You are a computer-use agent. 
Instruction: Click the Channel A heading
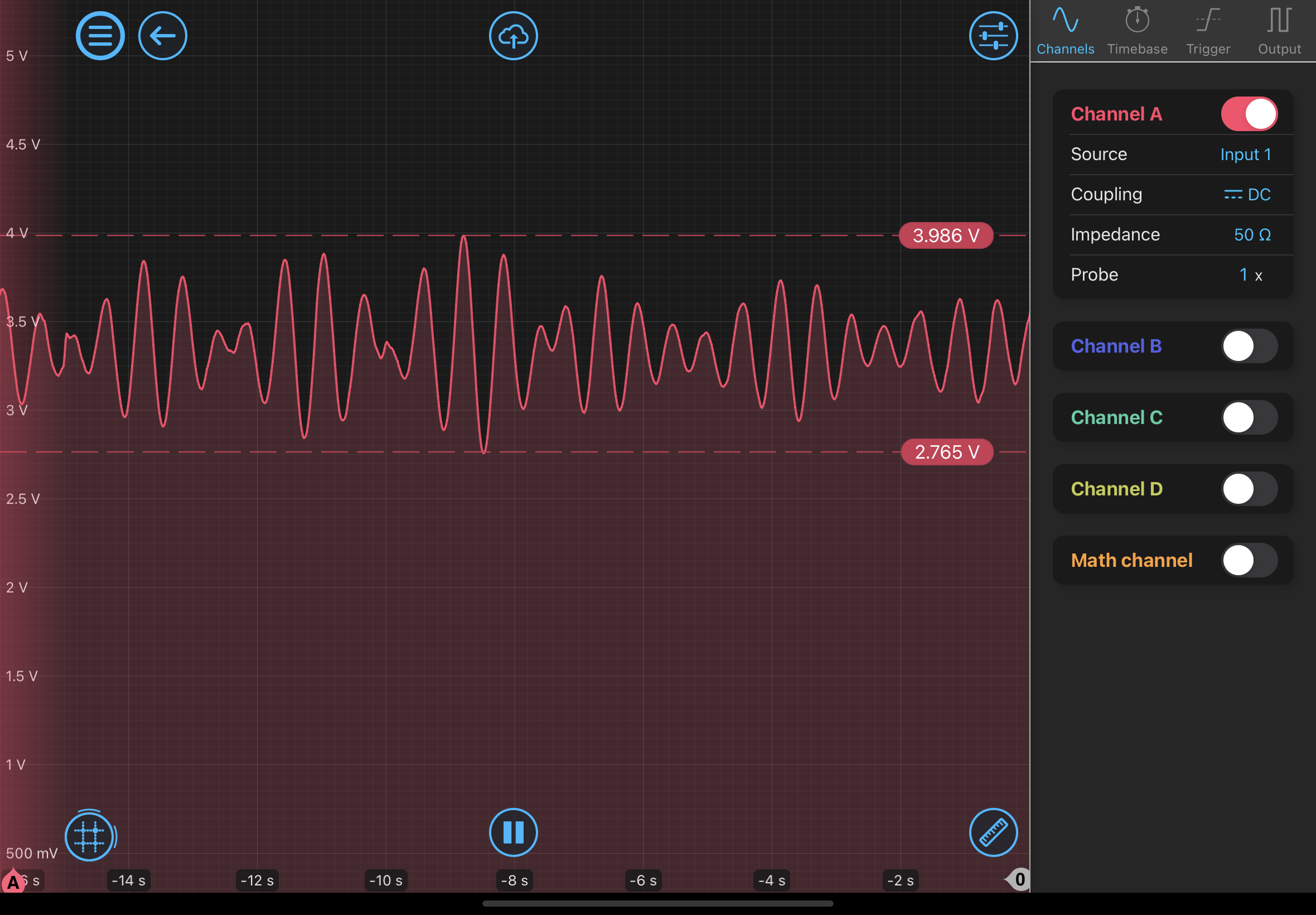[x=1116, y=114]
